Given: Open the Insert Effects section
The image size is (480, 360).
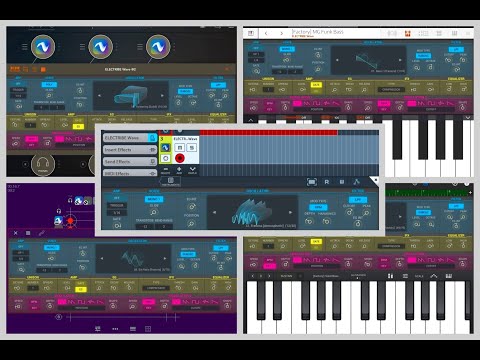Looking at the screenshot, I should coord(130,150).
